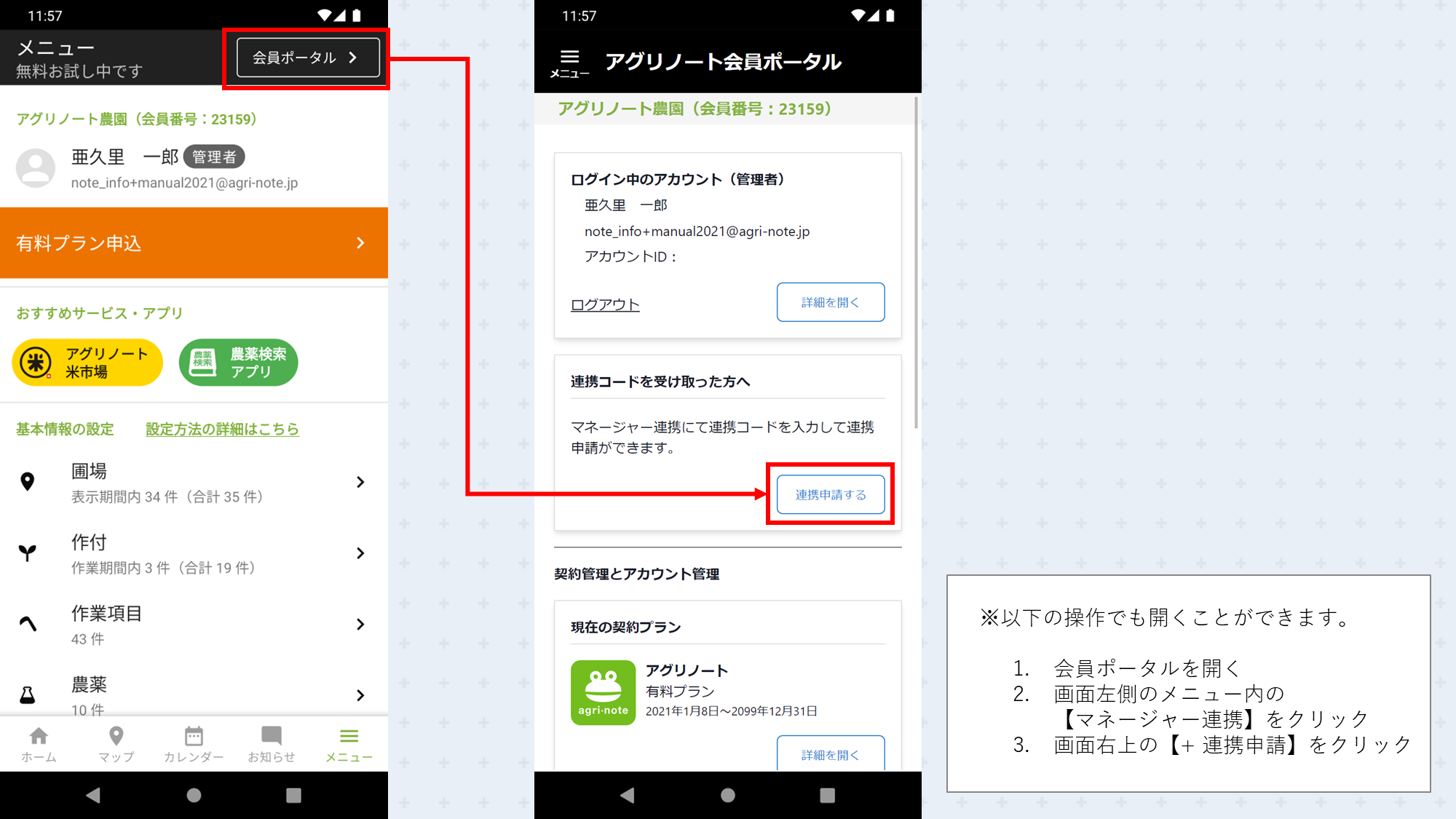1456x819 pixels.
Task: Follow the 設定方法の詳細はこちら link
Action: tap(222, 430)
